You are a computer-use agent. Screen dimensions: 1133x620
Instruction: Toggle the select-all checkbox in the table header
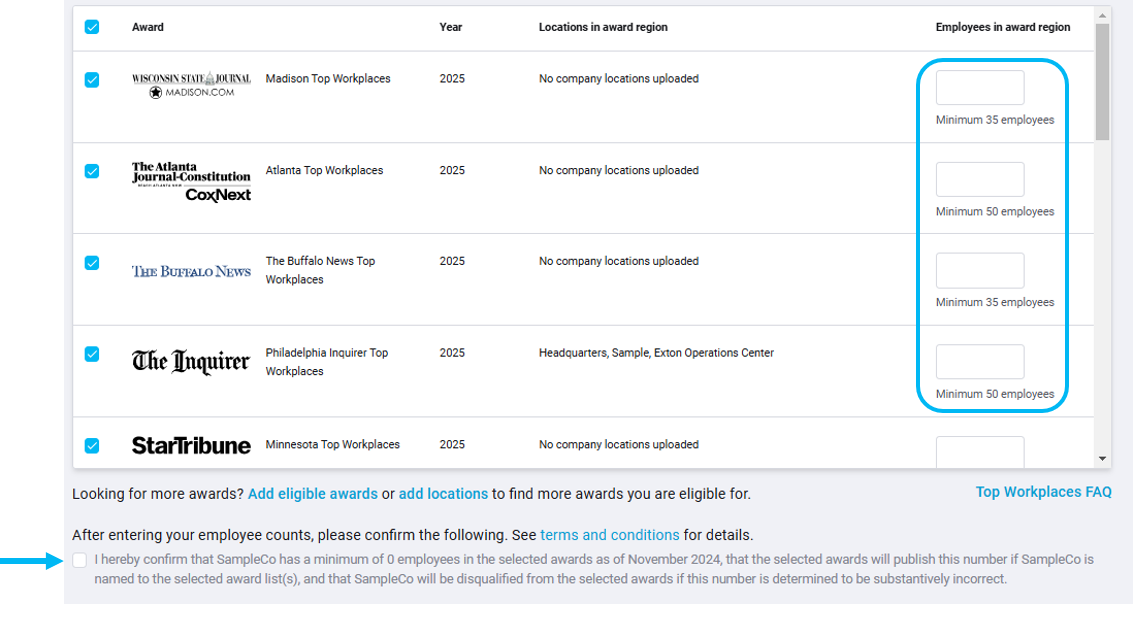click(x=92, y=27)
